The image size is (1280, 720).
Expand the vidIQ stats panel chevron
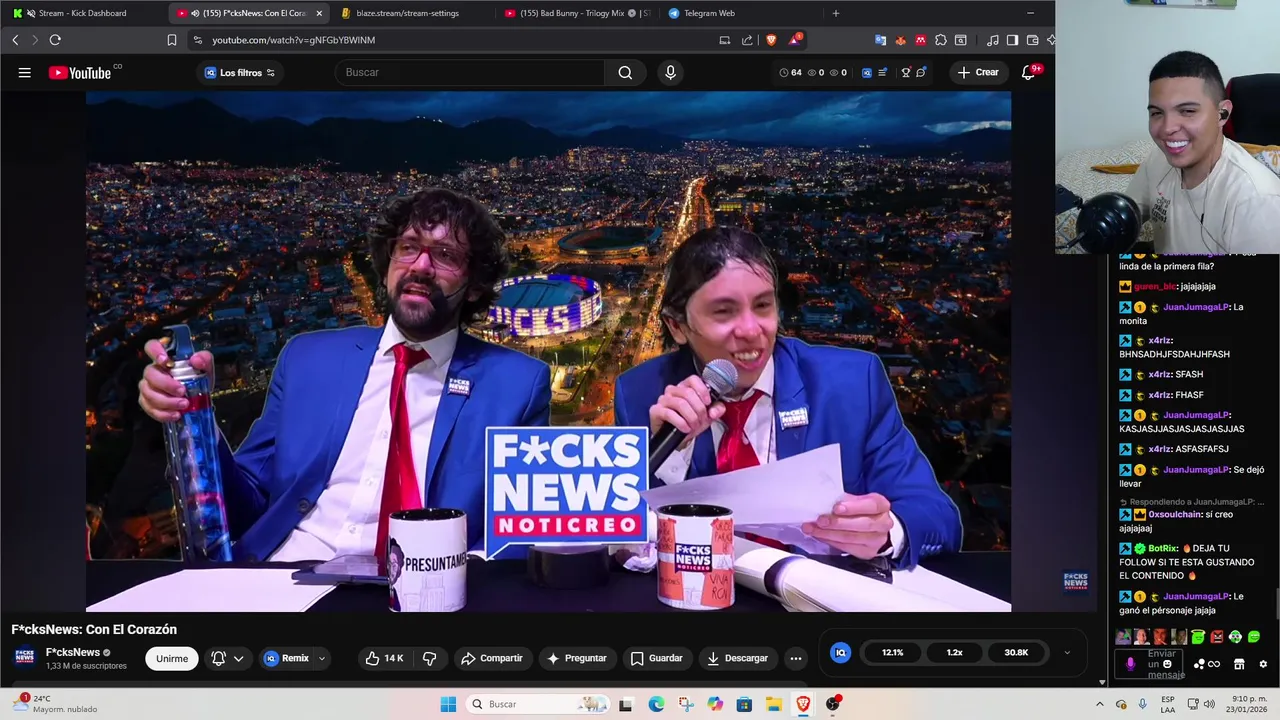pyautogui.click(x=1066, y=652)
